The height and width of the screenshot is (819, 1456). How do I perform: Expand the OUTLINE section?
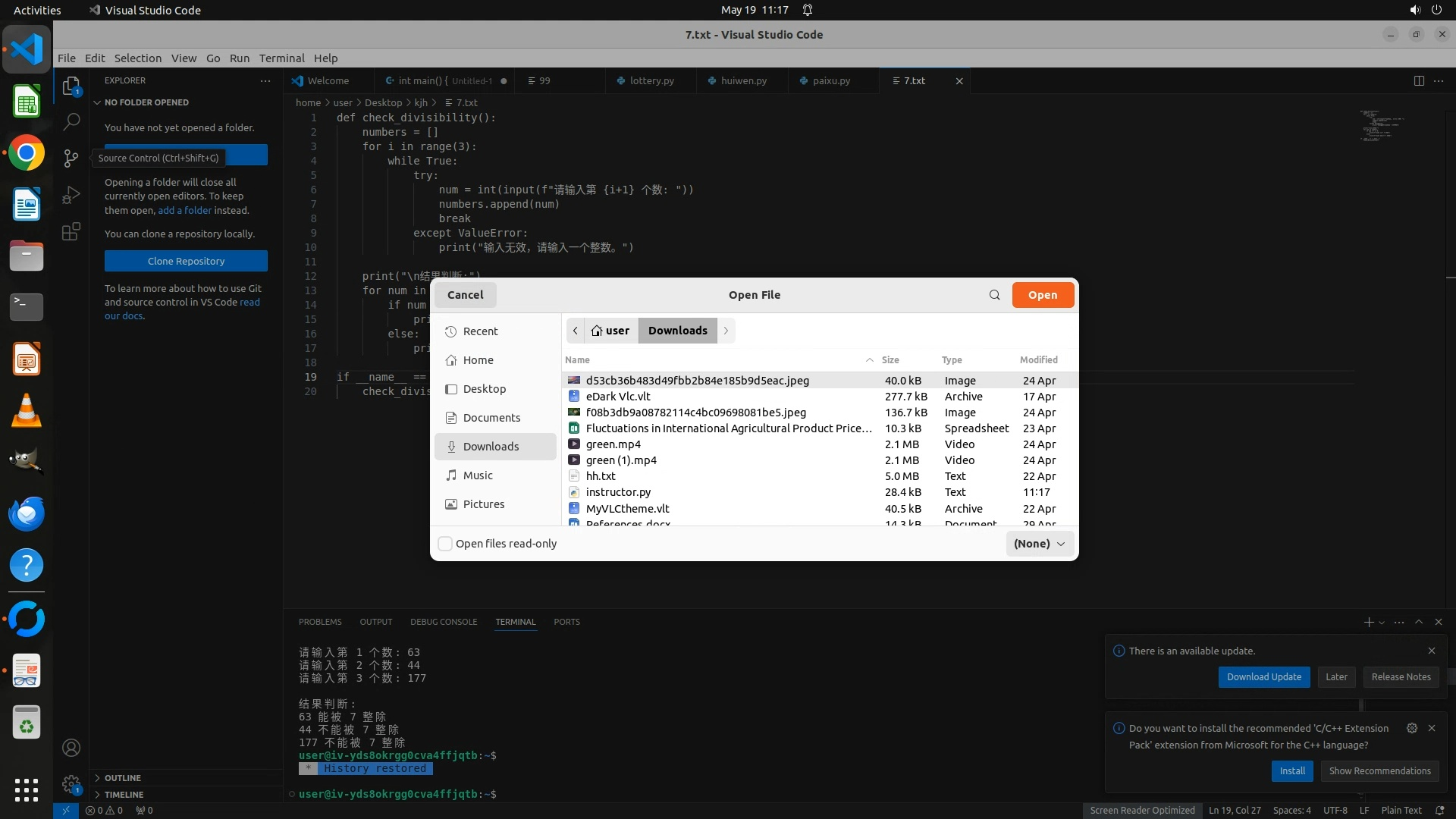(x=122, y=778)
